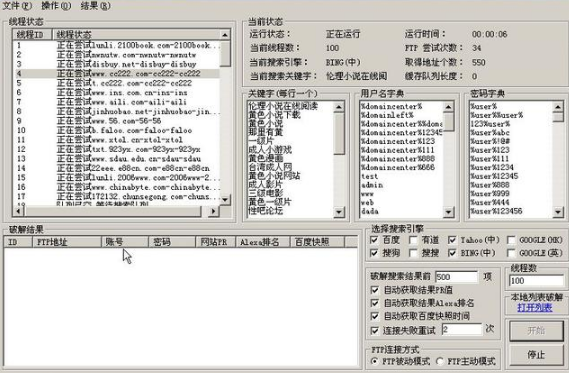The width and height of the screenshot is (569, 373).
Task: Enable the GOOGLE(英) checkbox
Action: pyautogui.click(x=511, y=253)
